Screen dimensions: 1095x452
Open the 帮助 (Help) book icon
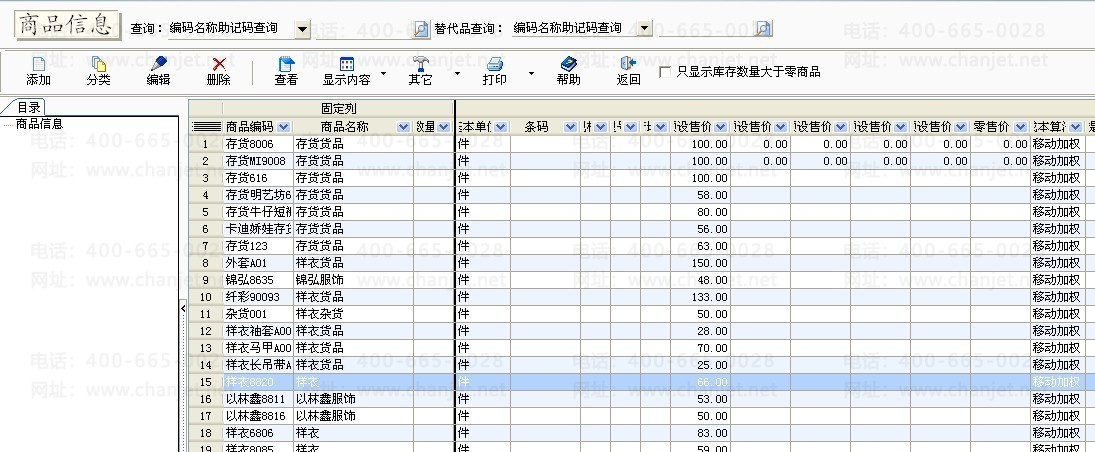(x=568, y=65)
